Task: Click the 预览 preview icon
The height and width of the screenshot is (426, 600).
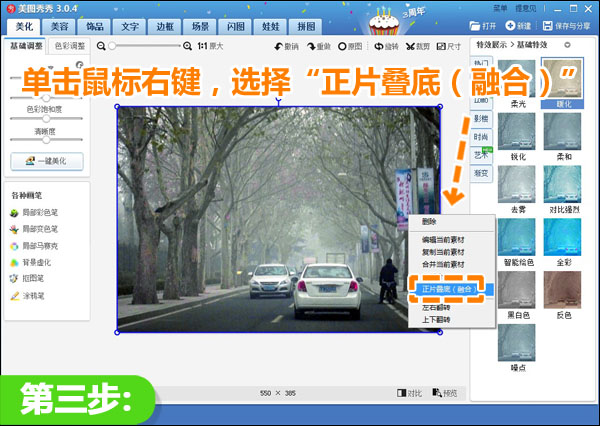Action: (437, 393)
